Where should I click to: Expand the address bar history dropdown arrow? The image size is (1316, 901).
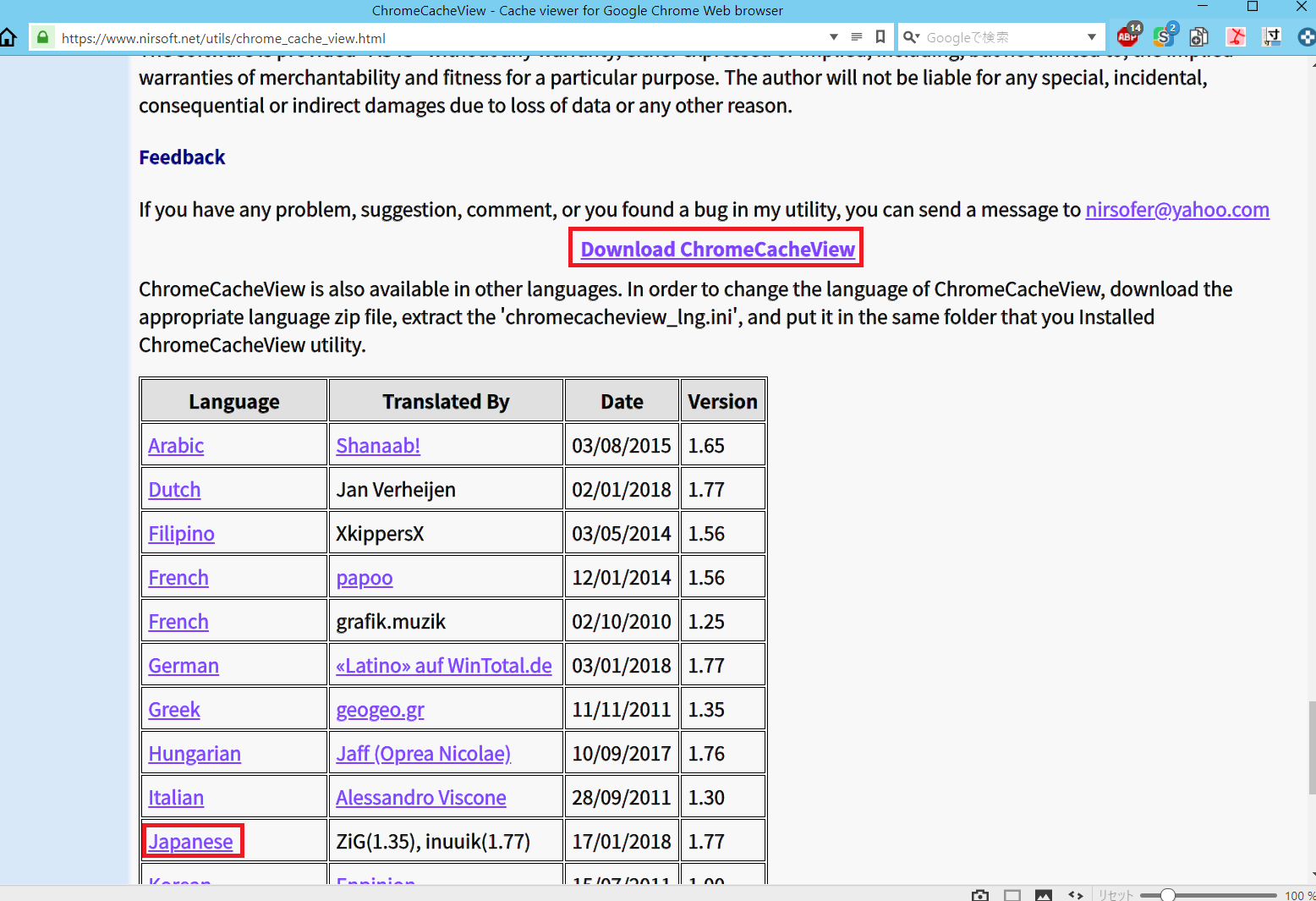point(833,37)
